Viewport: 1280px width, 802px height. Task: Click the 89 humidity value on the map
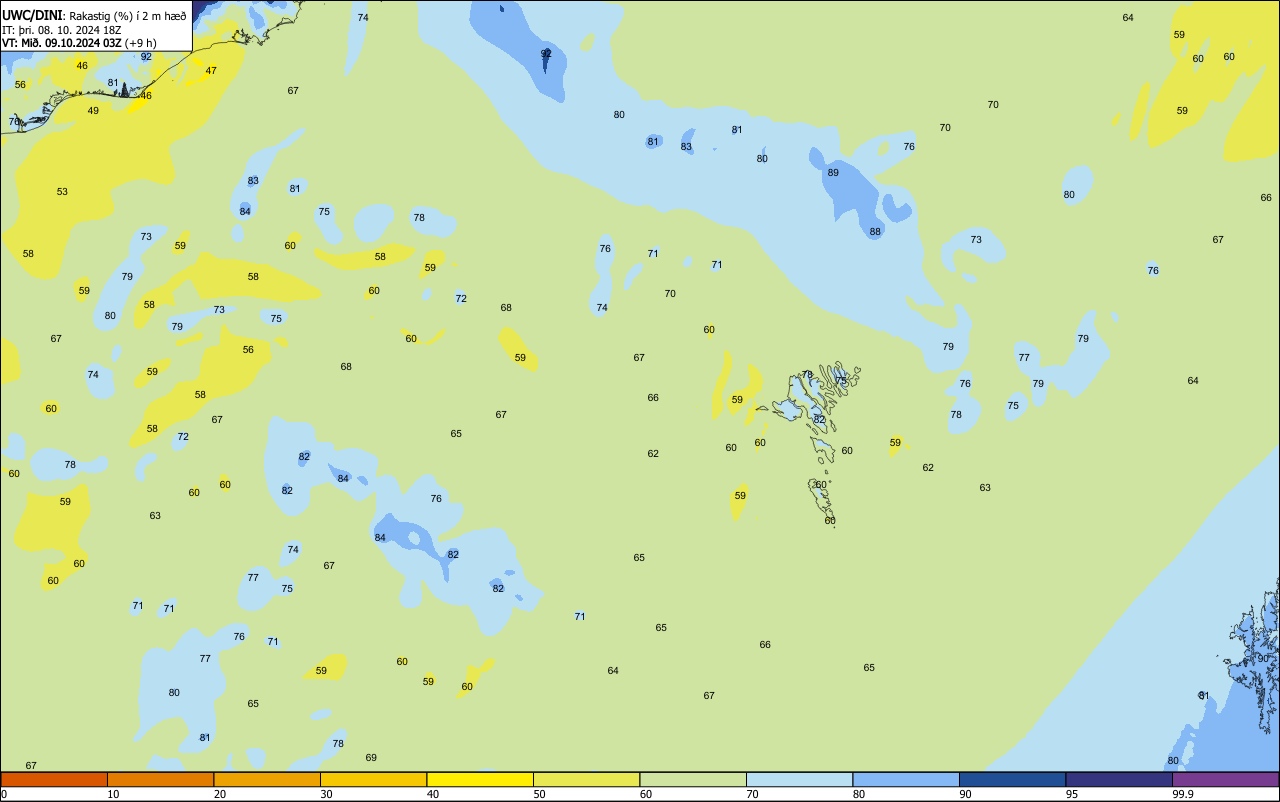point(833,173)
